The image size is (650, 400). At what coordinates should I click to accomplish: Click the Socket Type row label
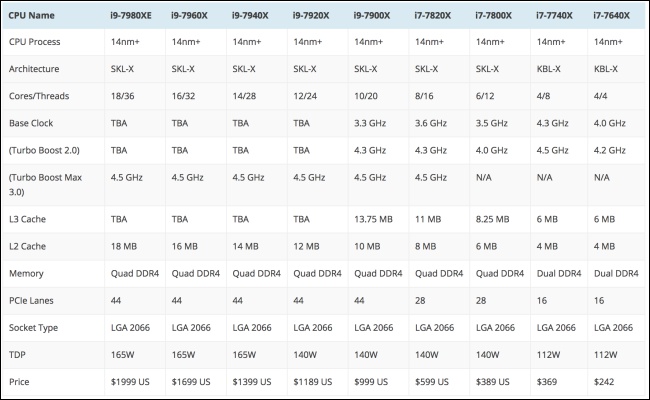[34, 328]
